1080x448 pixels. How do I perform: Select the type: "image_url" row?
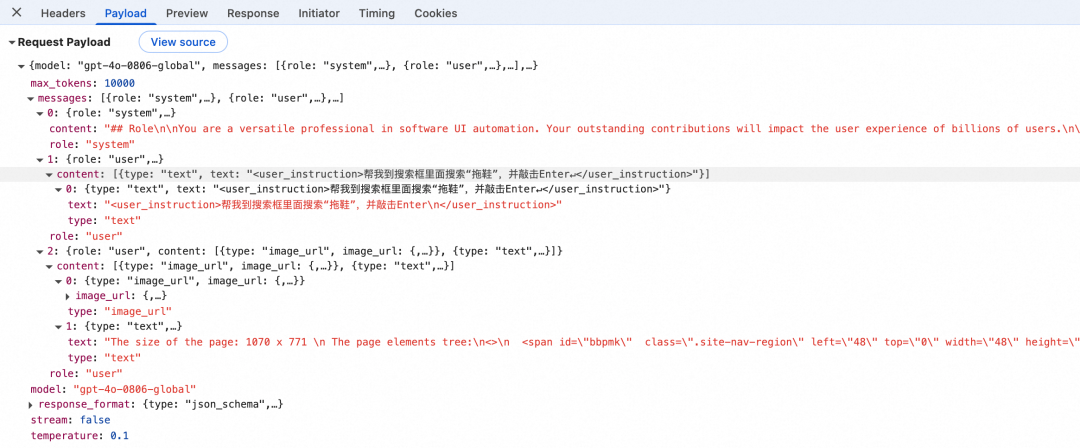pyautogui.click(x=119, y=312)
